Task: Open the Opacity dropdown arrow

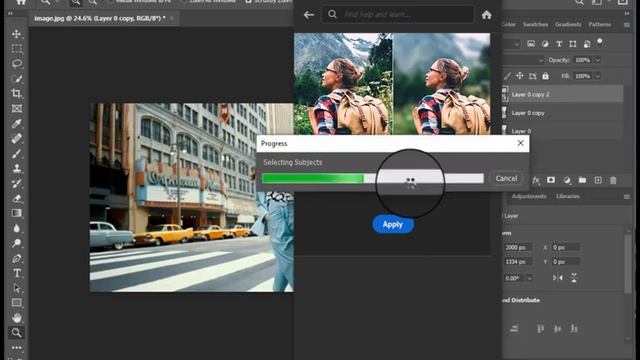Action: pos(598,60)
